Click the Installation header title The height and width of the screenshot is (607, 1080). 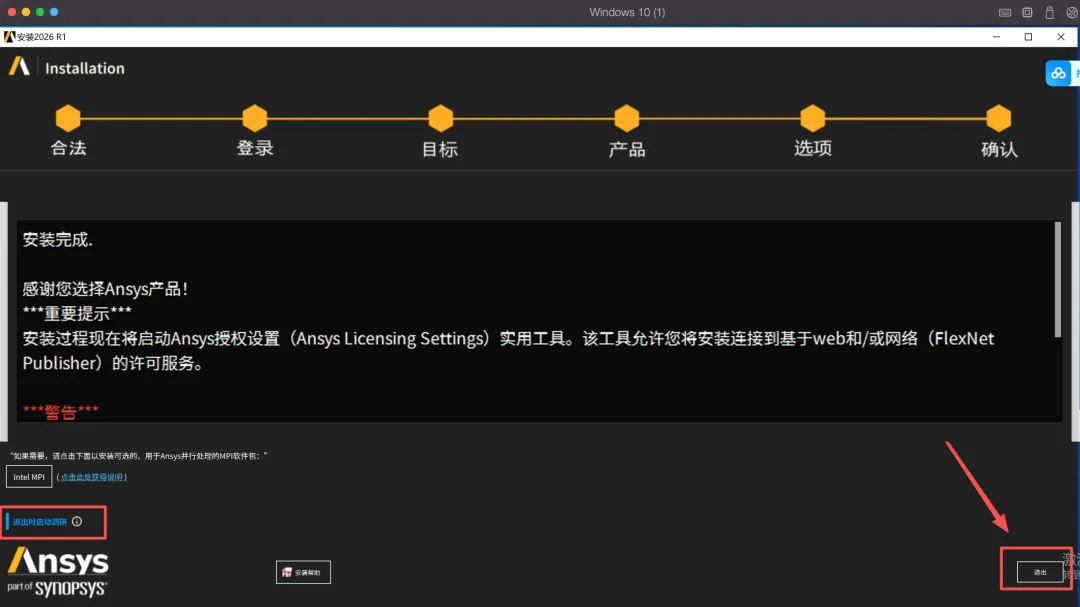pos(85,68)
